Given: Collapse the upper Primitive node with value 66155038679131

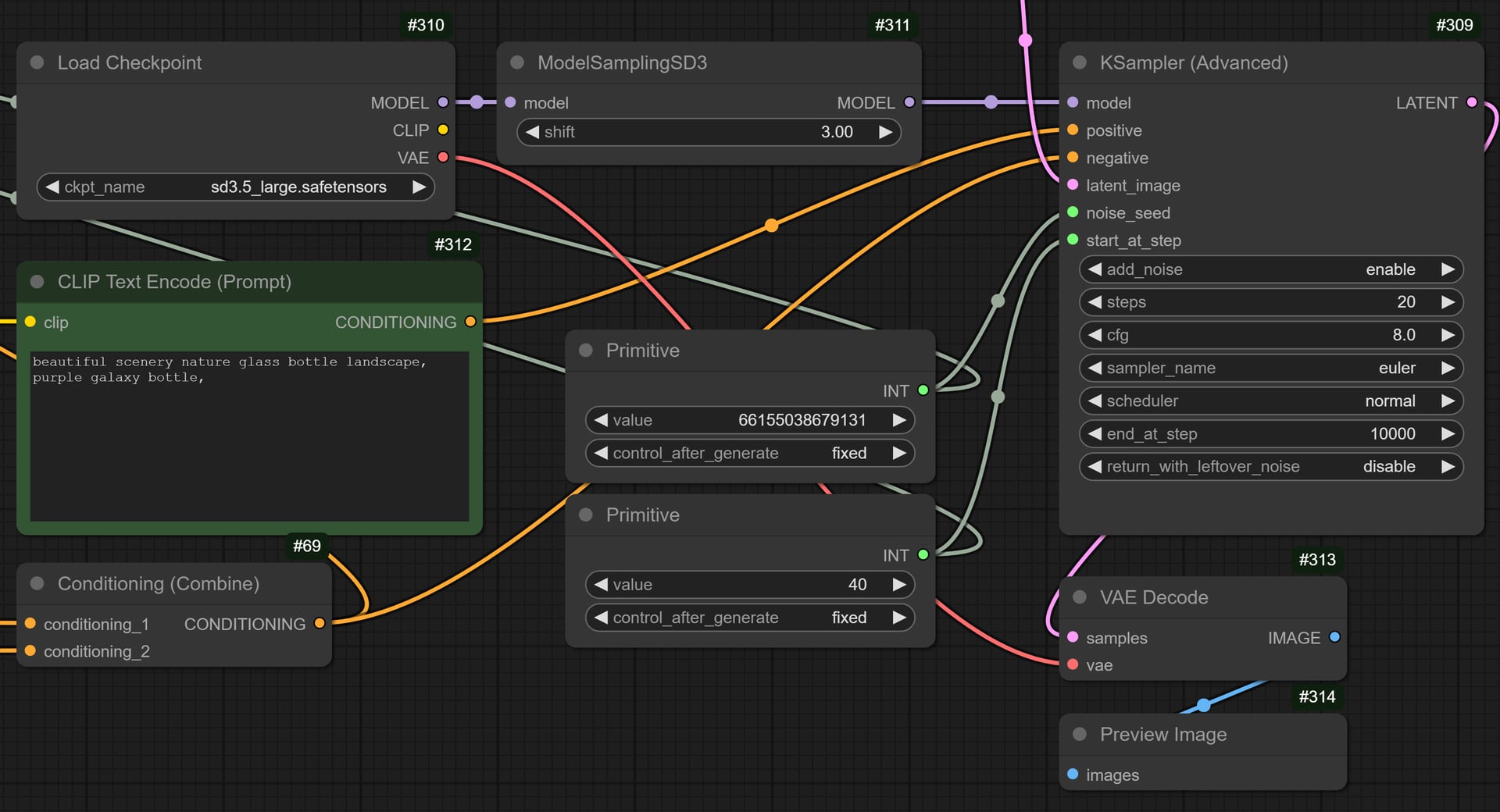Looking at the screenshot, I should (586, 351).
